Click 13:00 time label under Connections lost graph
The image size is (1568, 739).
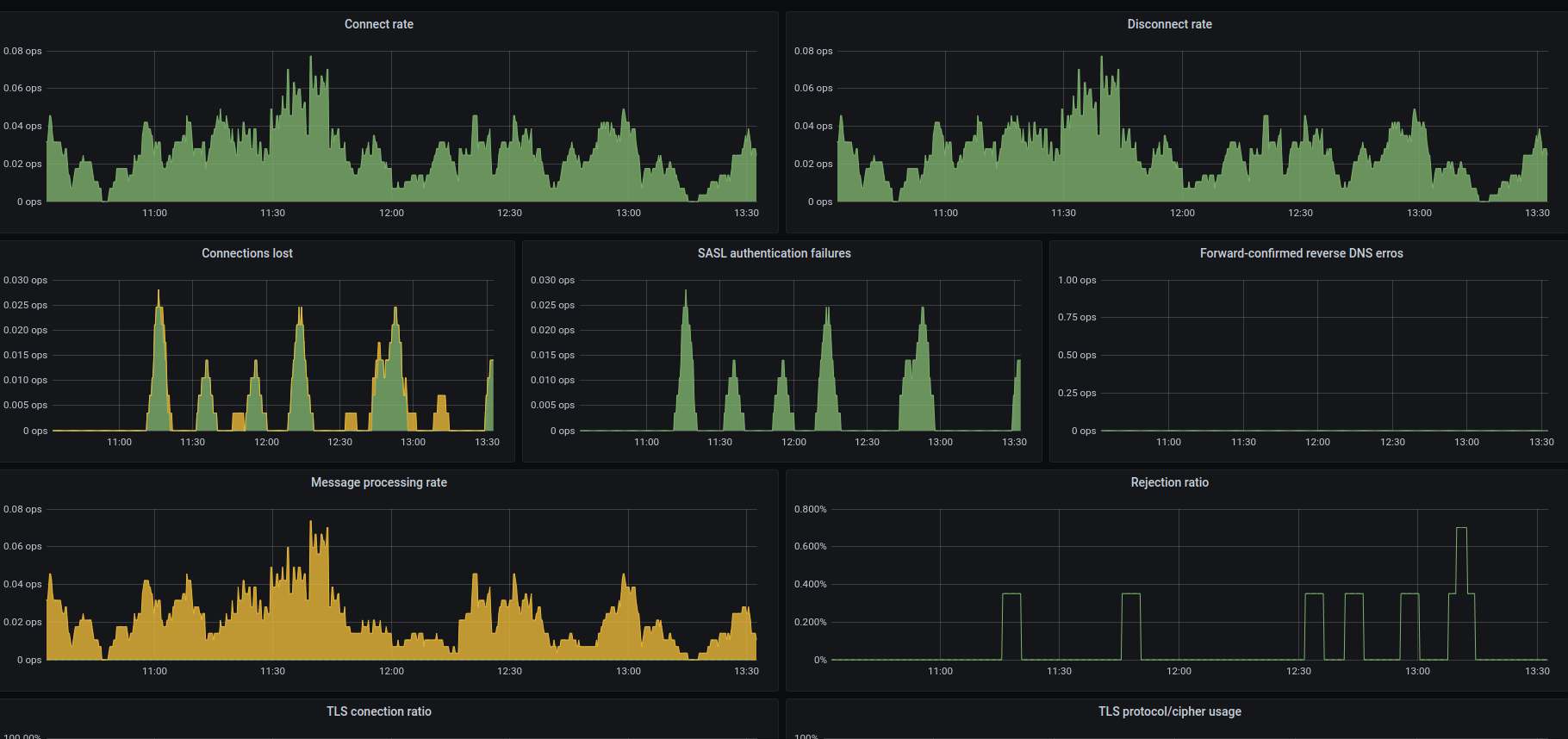click(x=413, y=442)
